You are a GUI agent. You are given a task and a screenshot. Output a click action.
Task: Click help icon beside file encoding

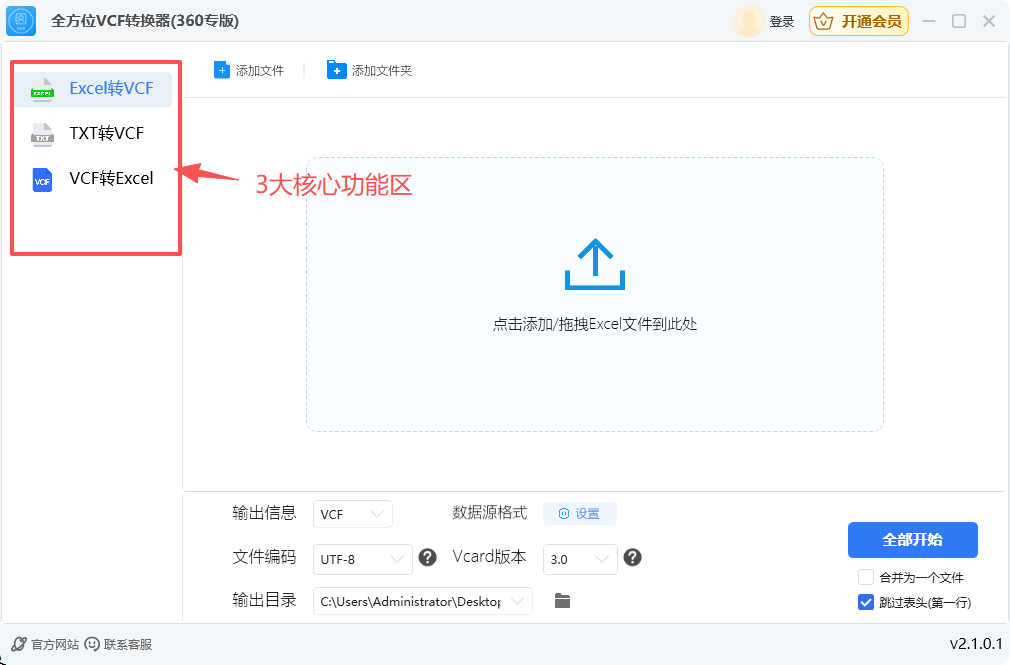tap(427, 558)
